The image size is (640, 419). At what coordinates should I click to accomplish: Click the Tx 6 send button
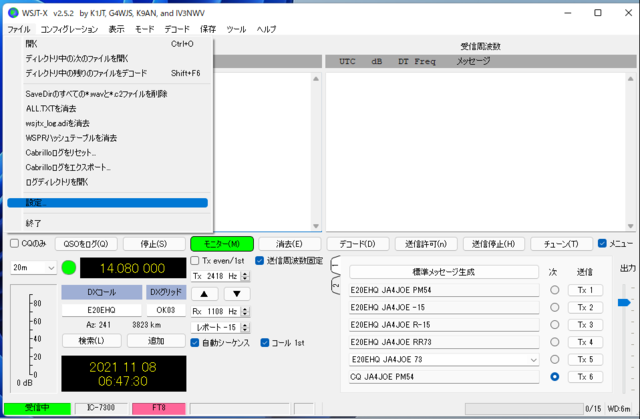click(585, 377)
